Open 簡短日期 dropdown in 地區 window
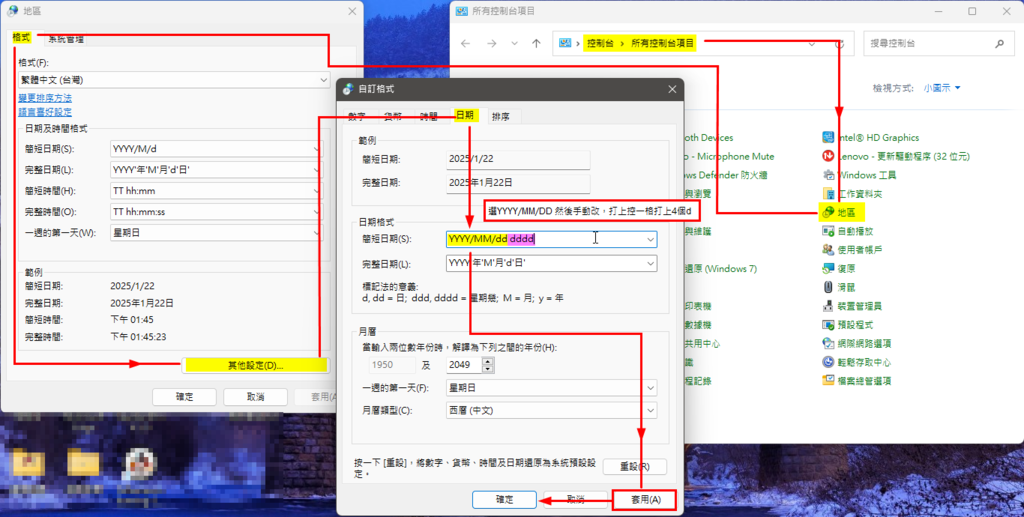Screen dimensions: 1024x517 click(216, 149)
